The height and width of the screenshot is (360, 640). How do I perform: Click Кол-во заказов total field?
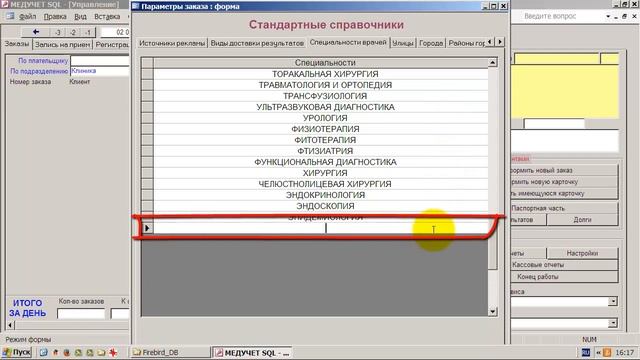coord(81,313)
